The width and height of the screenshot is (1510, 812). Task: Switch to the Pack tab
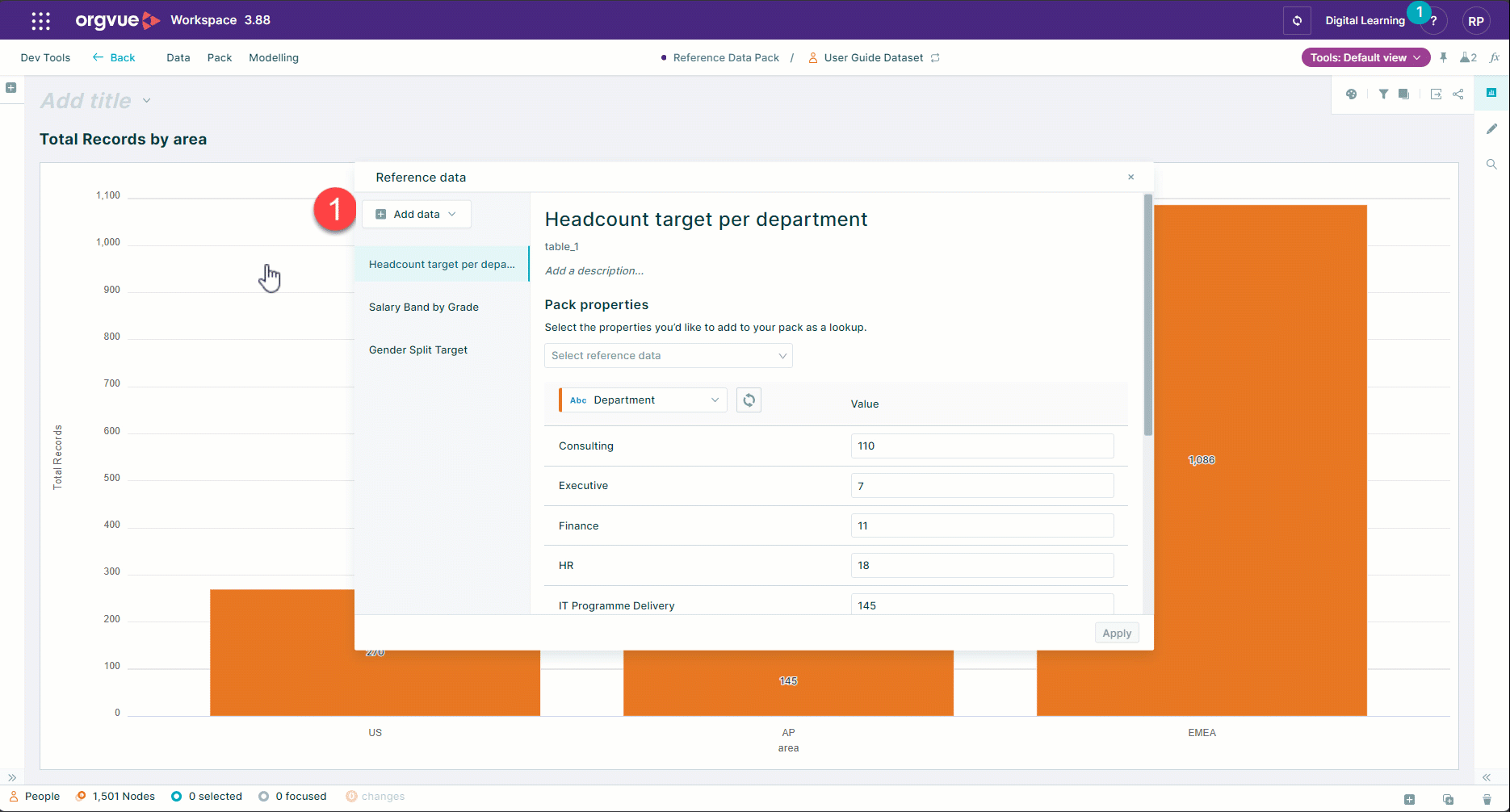219,57
